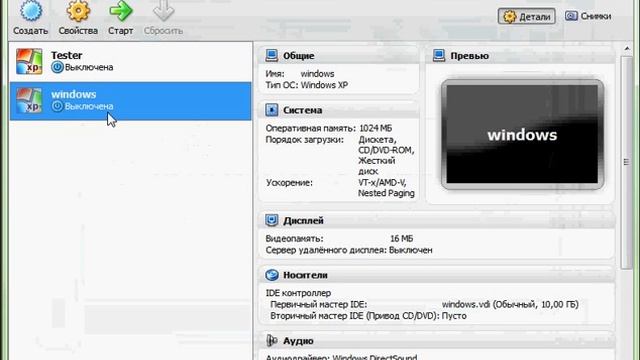Open Свойства (Settings) gear icon
Viewport: 640px width, 360px height.
coord(78,11)
